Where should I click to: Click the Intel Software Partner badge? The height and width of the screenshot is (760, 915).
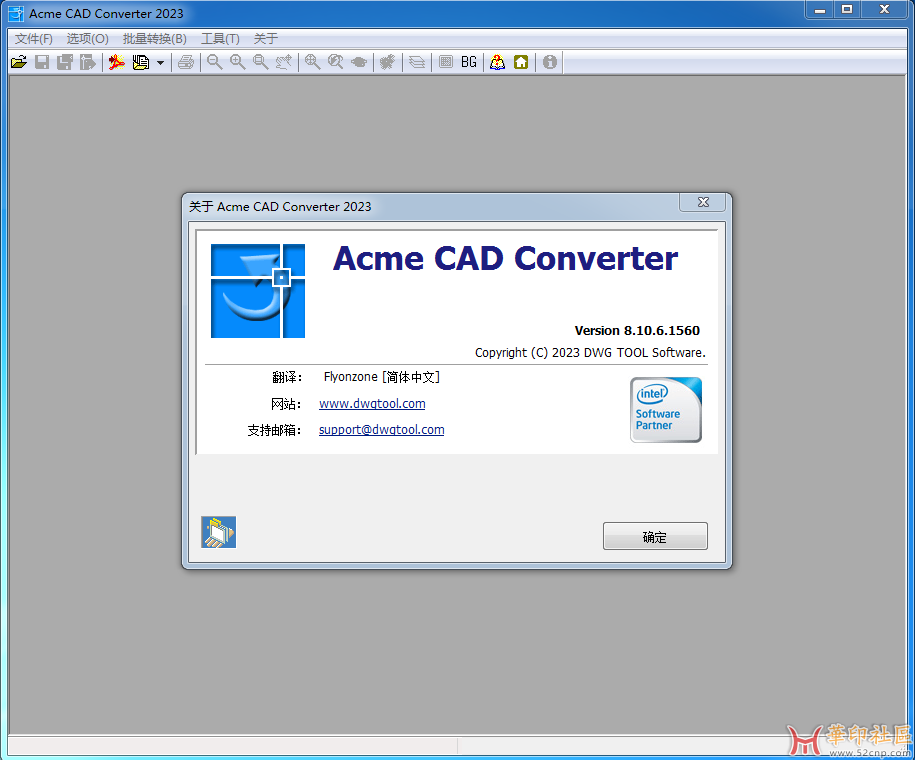(666, 410)
